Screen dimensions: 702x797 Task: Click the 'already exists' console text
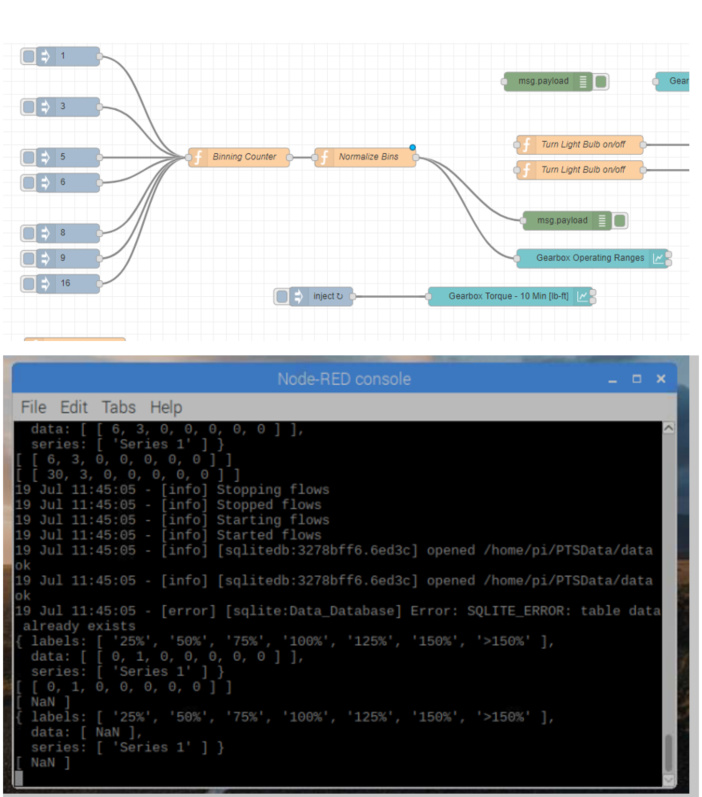[x=79, y=626]
